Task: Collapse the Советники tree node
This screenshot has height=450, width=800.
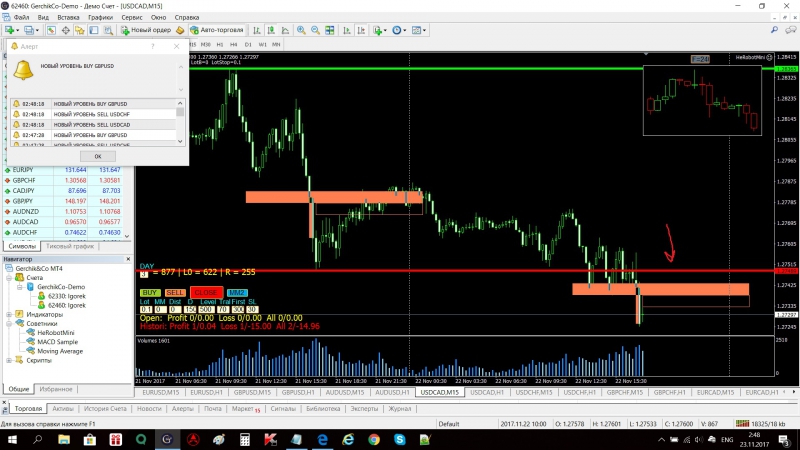Action: click(9, 324)
